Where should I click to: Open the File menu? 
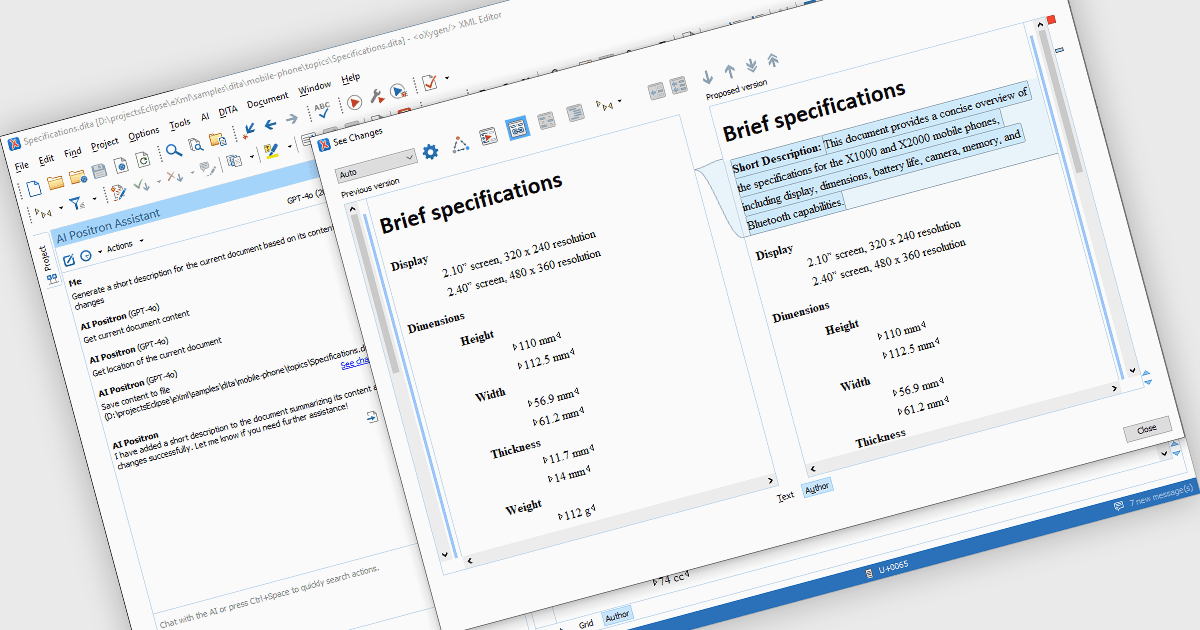(x=21, y=165)
